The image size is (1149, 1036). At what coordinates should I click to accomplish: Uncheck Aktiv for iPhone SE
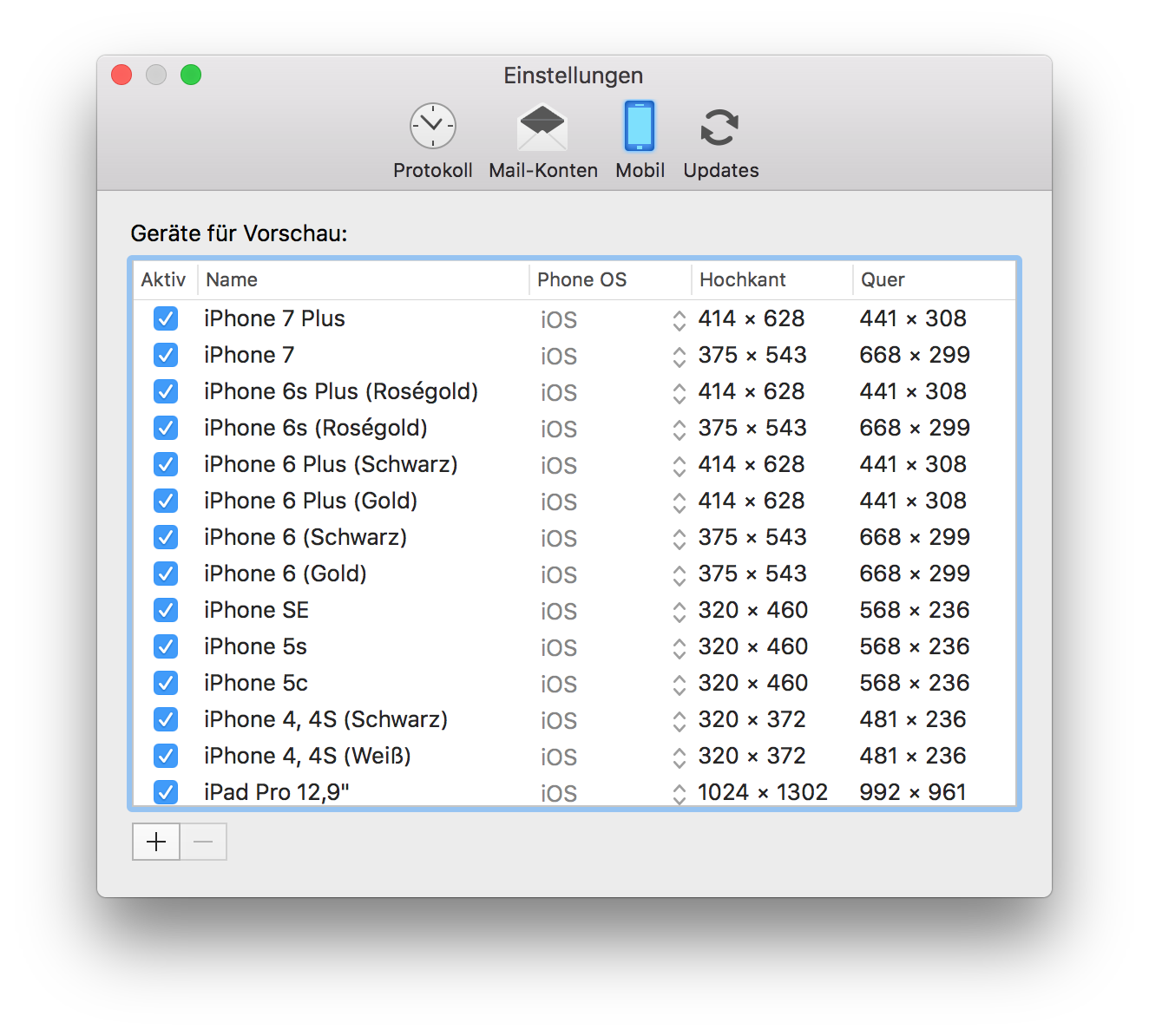(x=166, y=610)
